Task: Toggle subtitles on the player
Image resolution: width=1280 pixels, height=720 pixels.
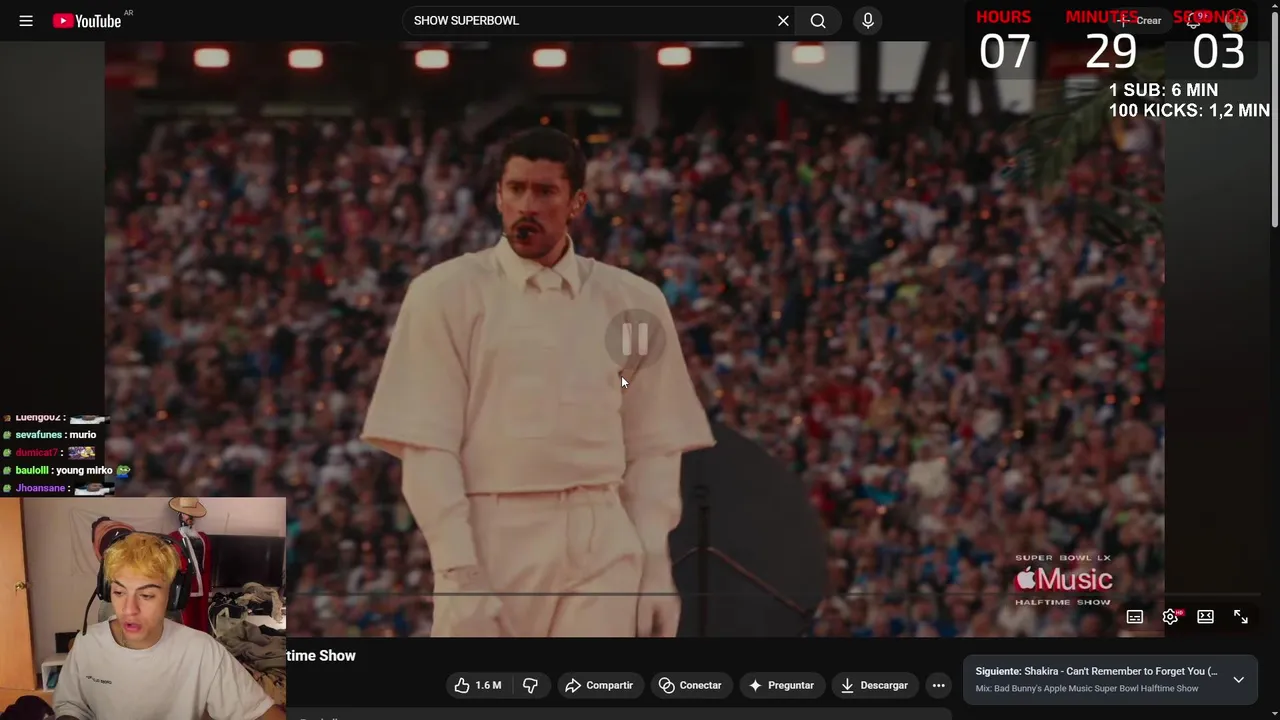Action: click(x=1135, y=617)
